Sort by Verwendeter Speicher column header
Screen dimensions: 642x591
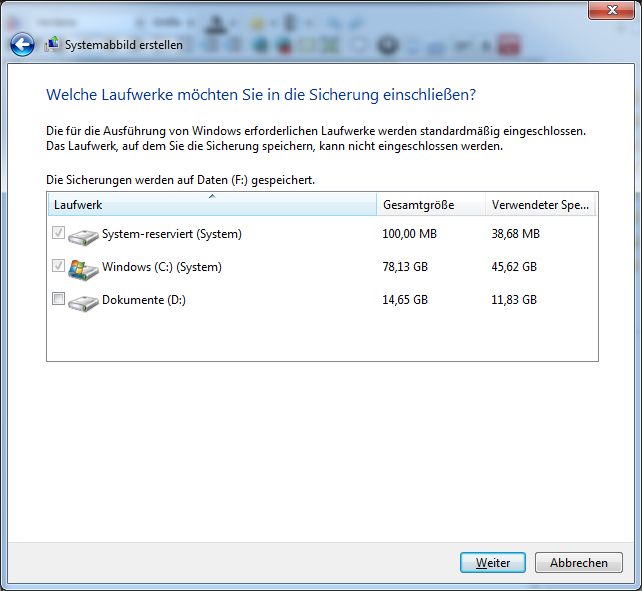pyautogui.click(x=541, y=205)
